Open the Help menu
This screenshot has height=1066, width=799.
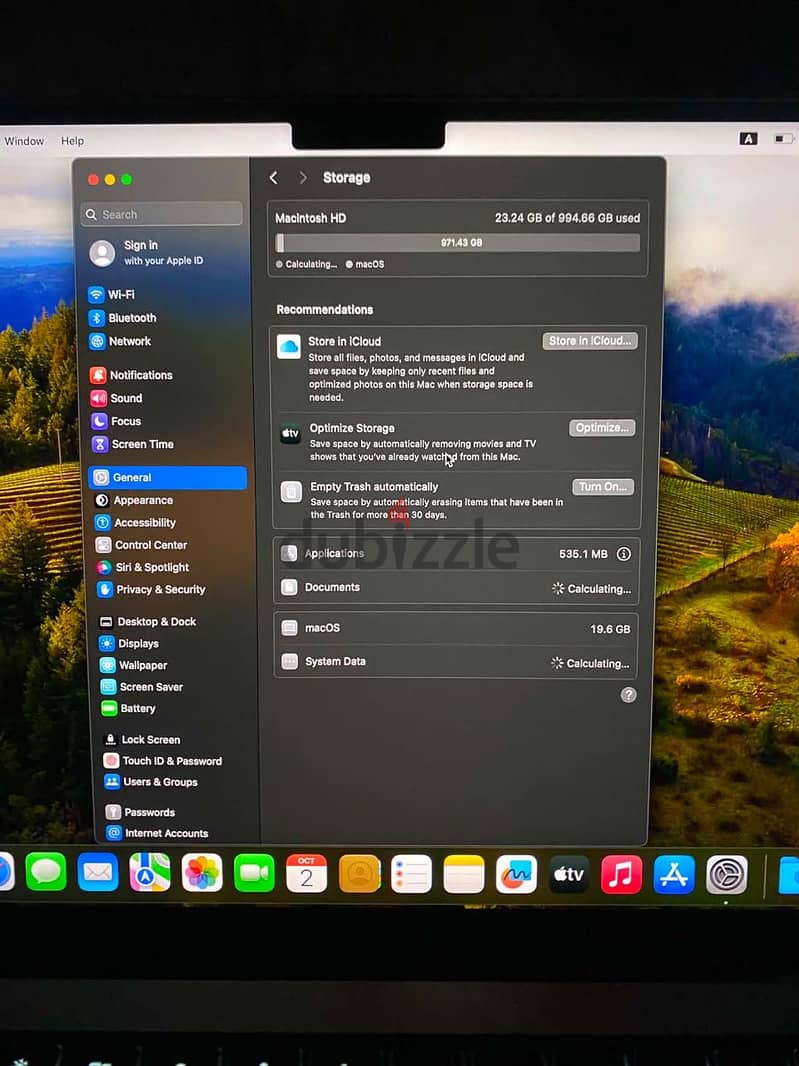click(73, 141)
